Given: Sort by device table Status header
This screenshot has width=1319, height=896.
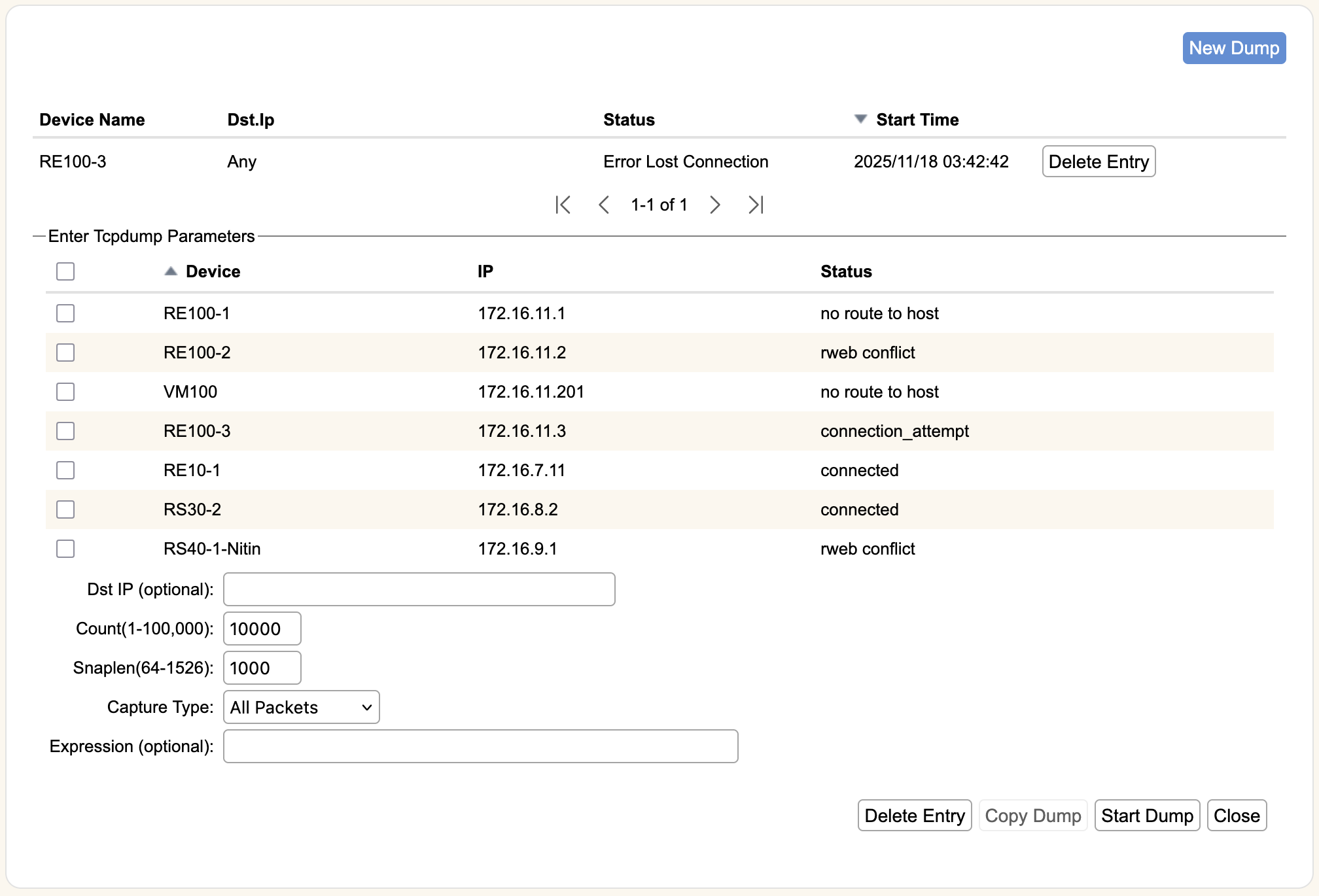Looking at the screenshot, I should [x=846, y=271].
